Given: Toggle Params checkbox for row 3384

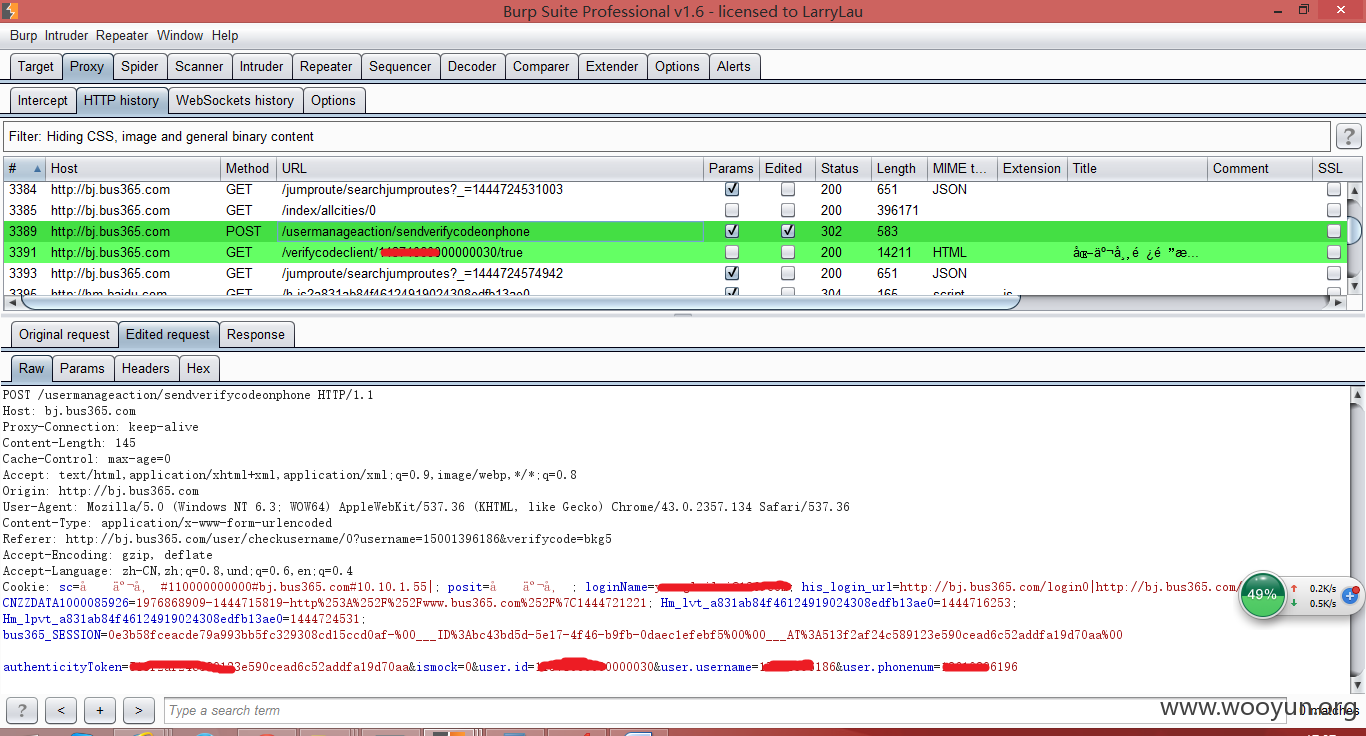Looking at the screenshot, I should (732, 189).
